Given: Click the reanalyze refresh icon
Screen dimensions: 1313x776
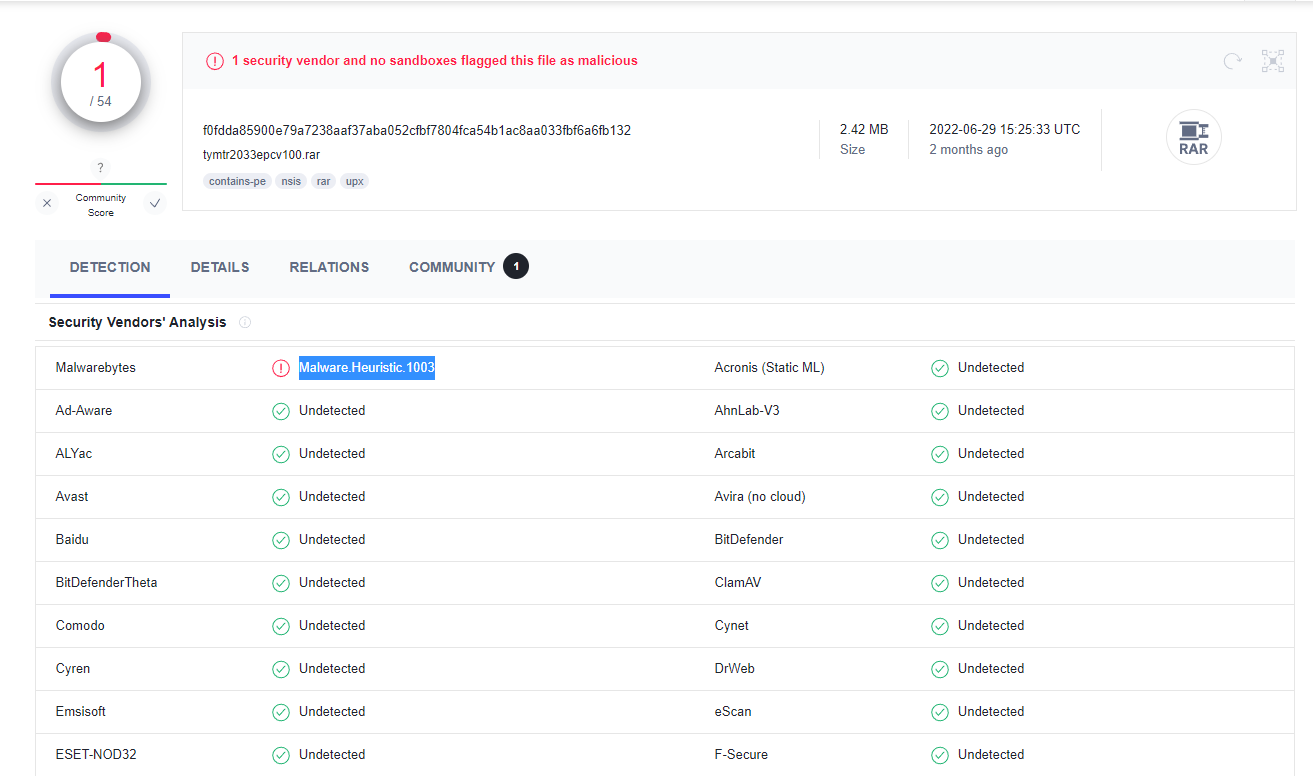Looking at the screenshot, I should click(x=1233, y=61).
